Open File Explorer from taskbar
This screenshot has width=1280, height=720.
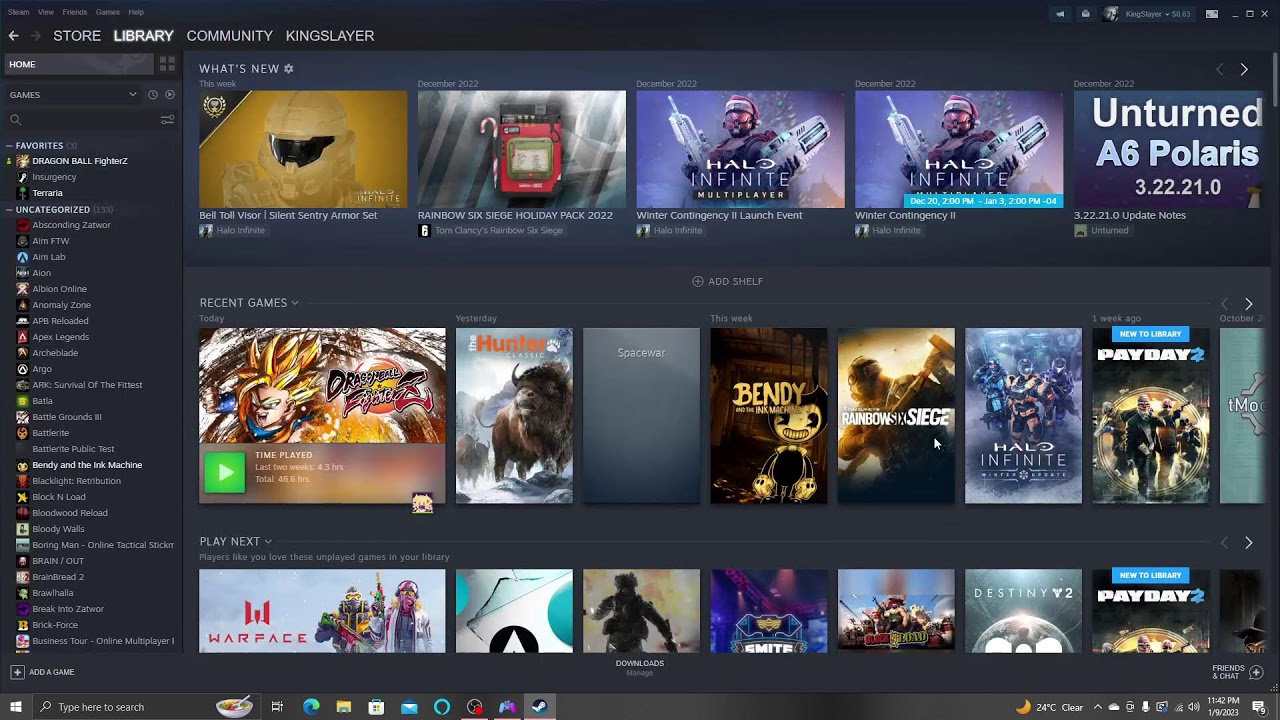pos(343,707)
